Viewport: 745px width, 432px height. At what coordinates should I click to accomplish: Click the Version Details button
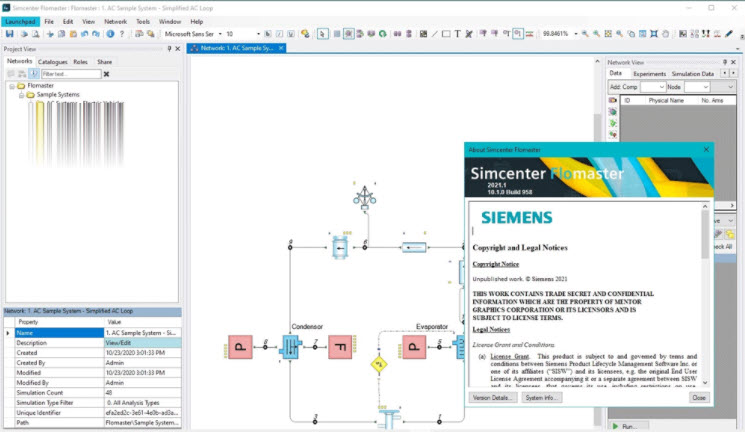(492, 397)
